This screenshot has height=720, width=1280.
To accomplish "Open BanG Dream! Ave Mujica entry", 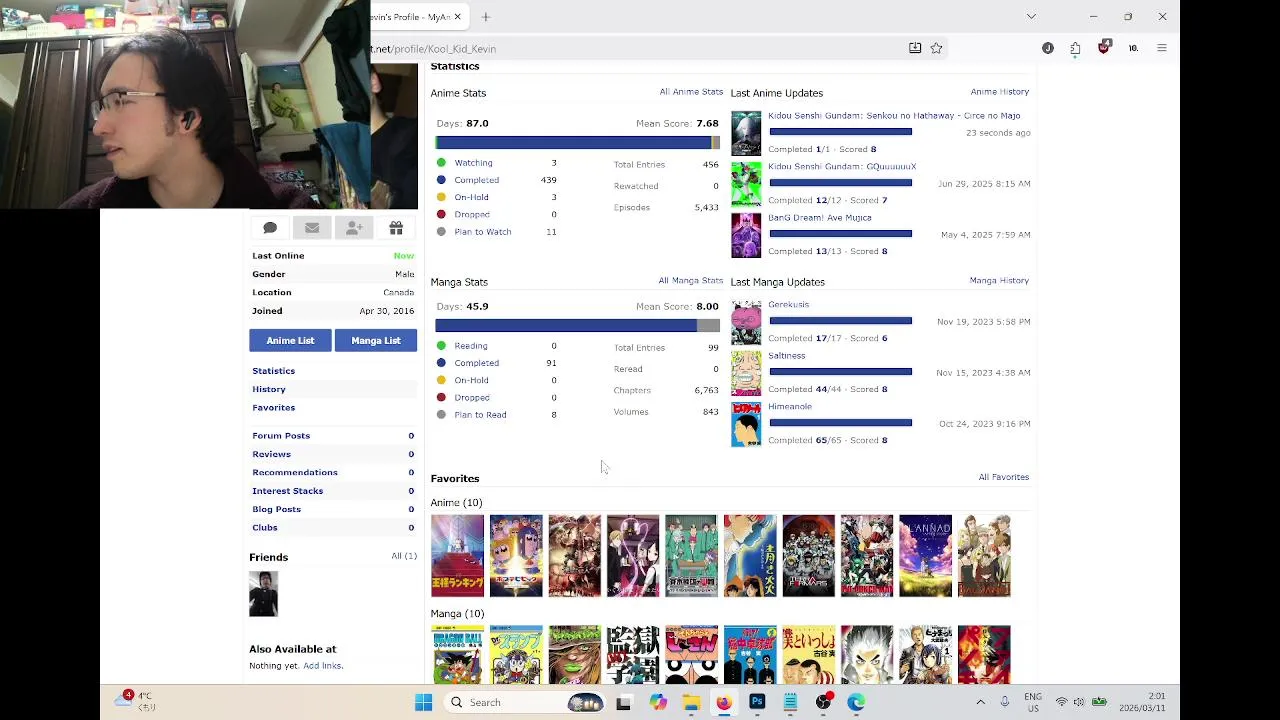I will tap(819, 218).
